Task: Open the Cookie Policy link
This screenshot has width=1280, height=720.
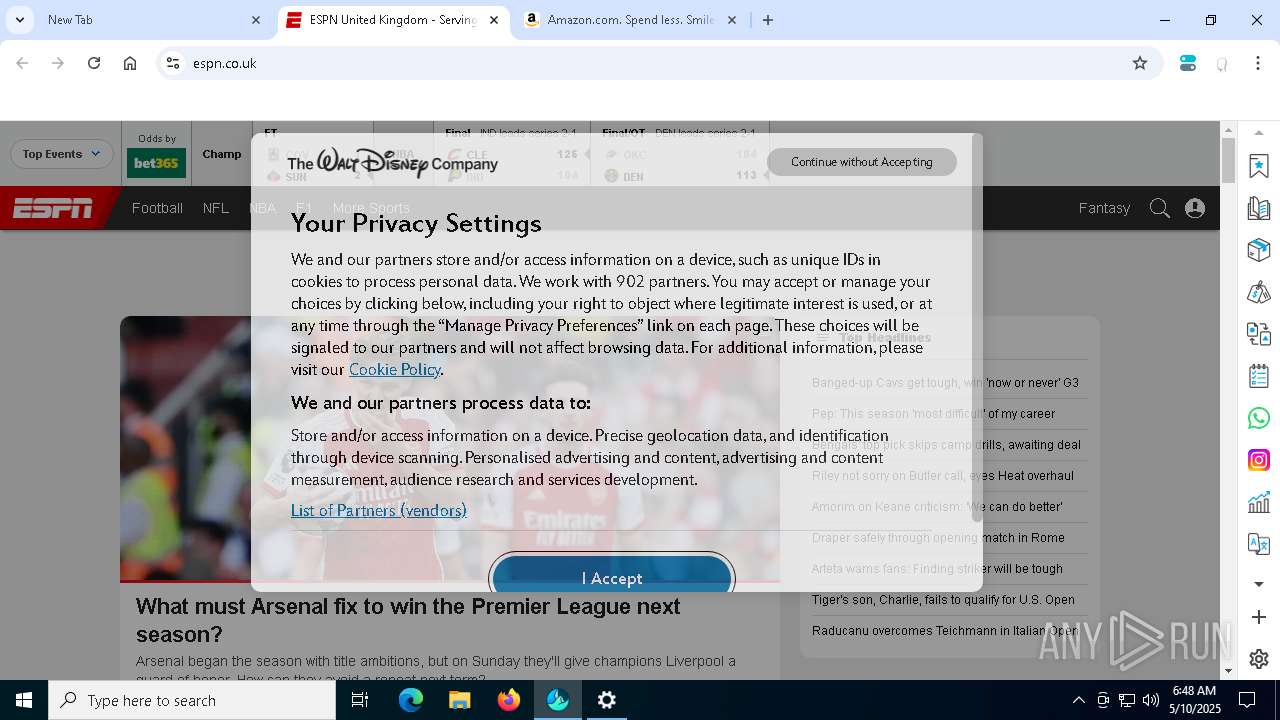Action: pyautogui.click(x=395, y=369)
